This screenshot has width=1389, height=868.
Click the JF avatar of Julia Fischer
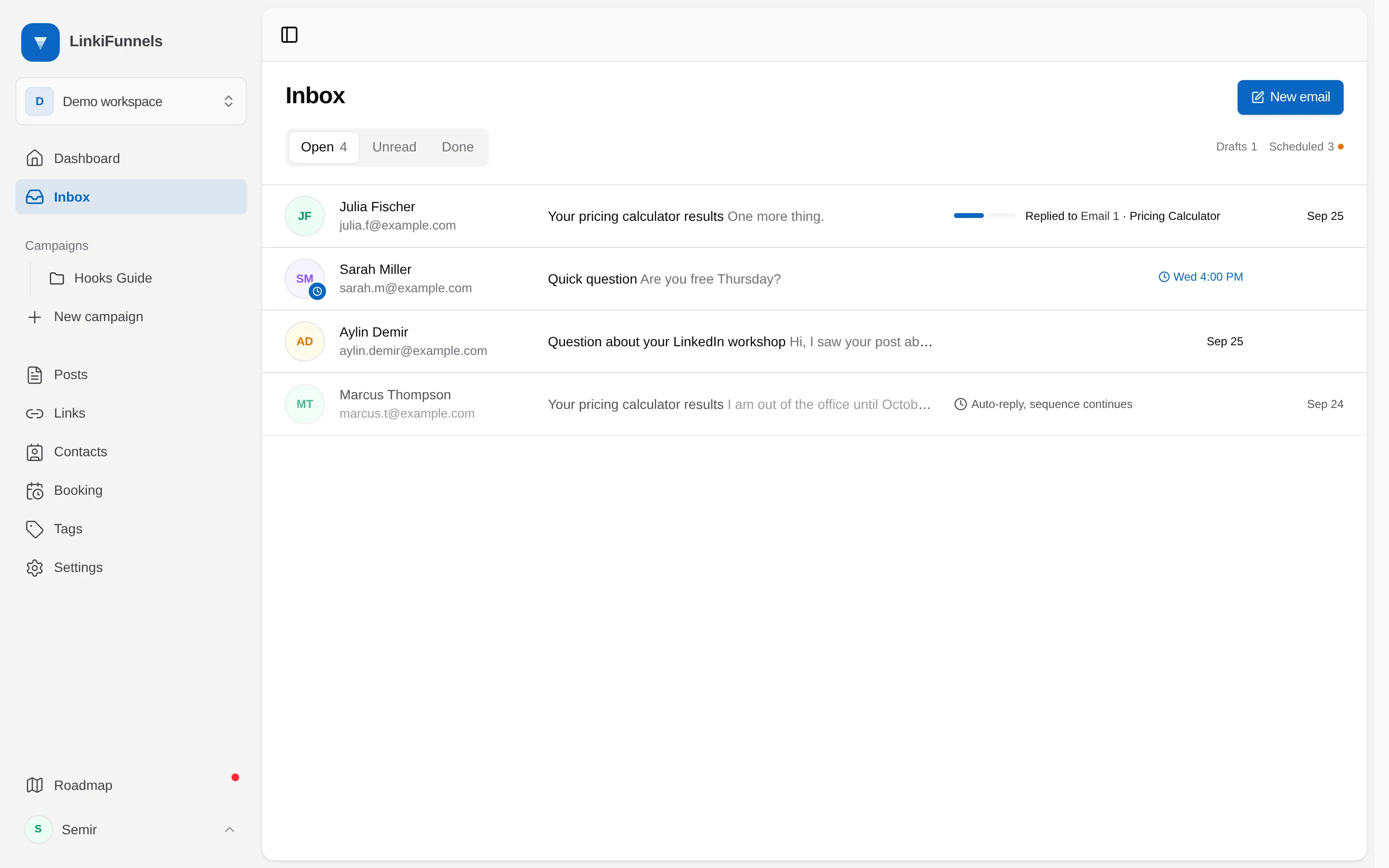click(305, 217)
